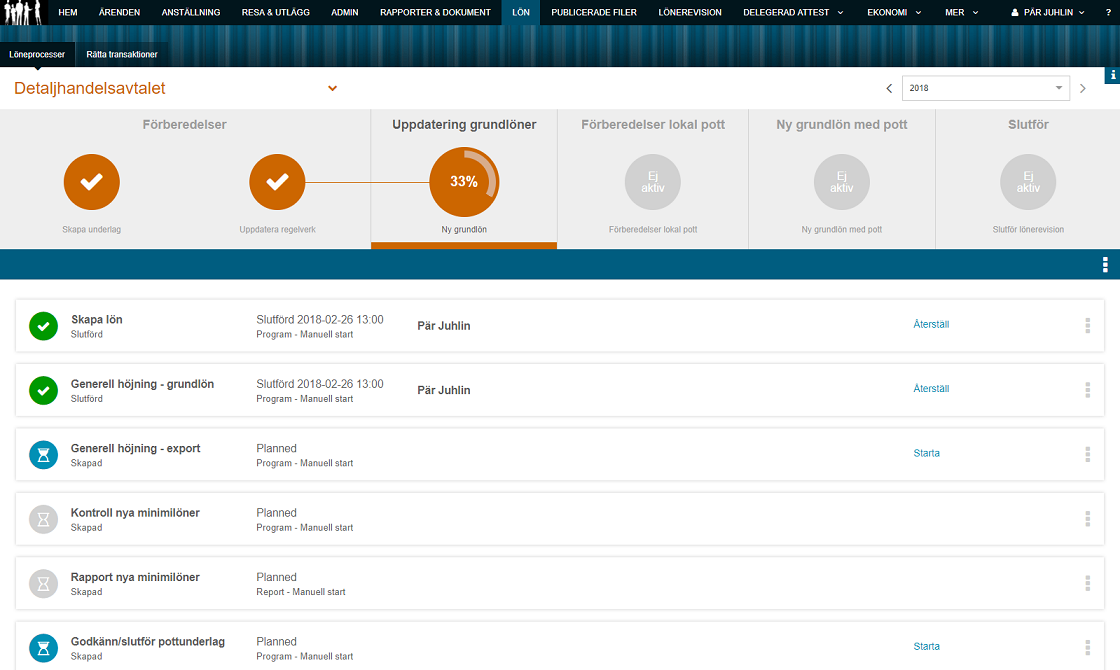
Task: Click green check icon for Generell höjning - grundlön
Action: [44, 391]
